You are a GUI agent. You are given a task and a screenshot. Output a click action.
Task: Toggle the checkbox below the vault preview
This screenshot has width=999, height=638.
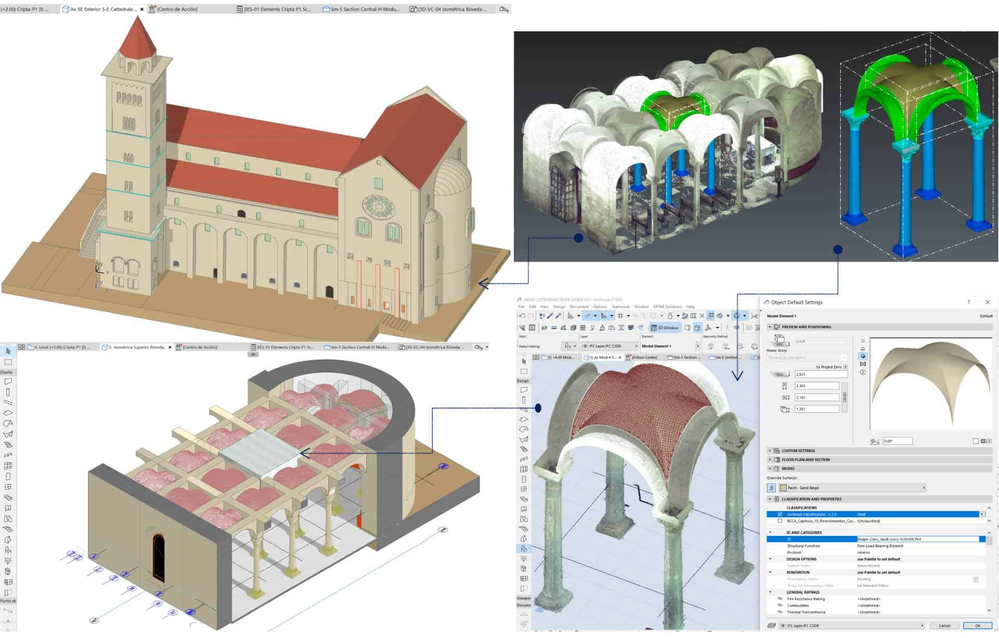click(x=975, y=441)
